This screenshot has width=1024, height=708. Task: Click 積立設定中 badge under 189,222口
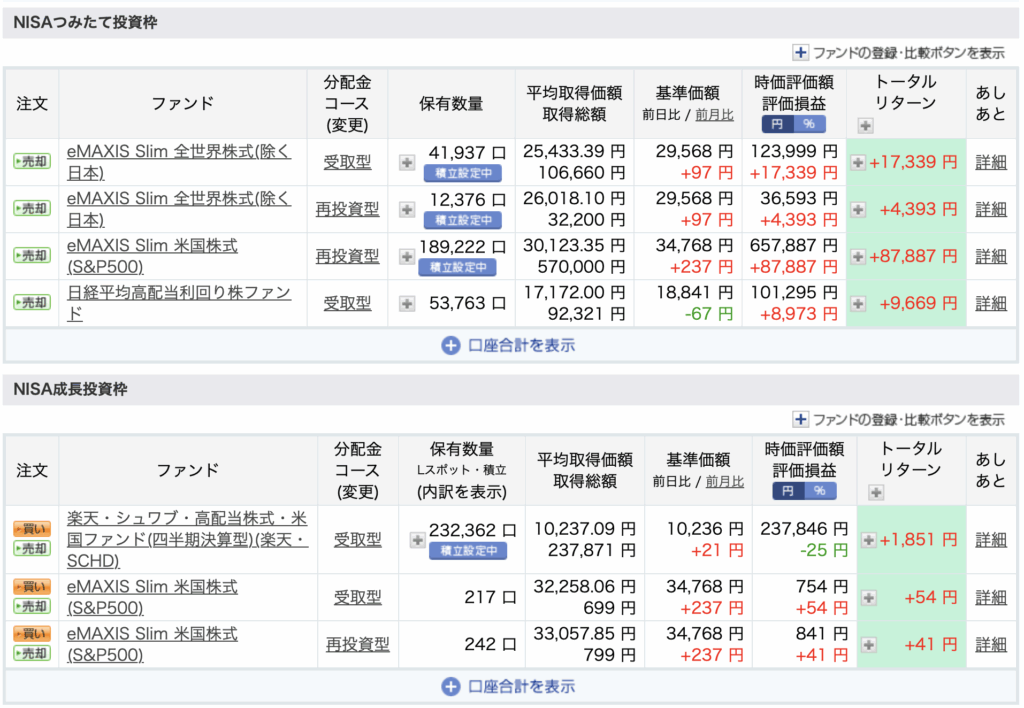coord(458,267)
